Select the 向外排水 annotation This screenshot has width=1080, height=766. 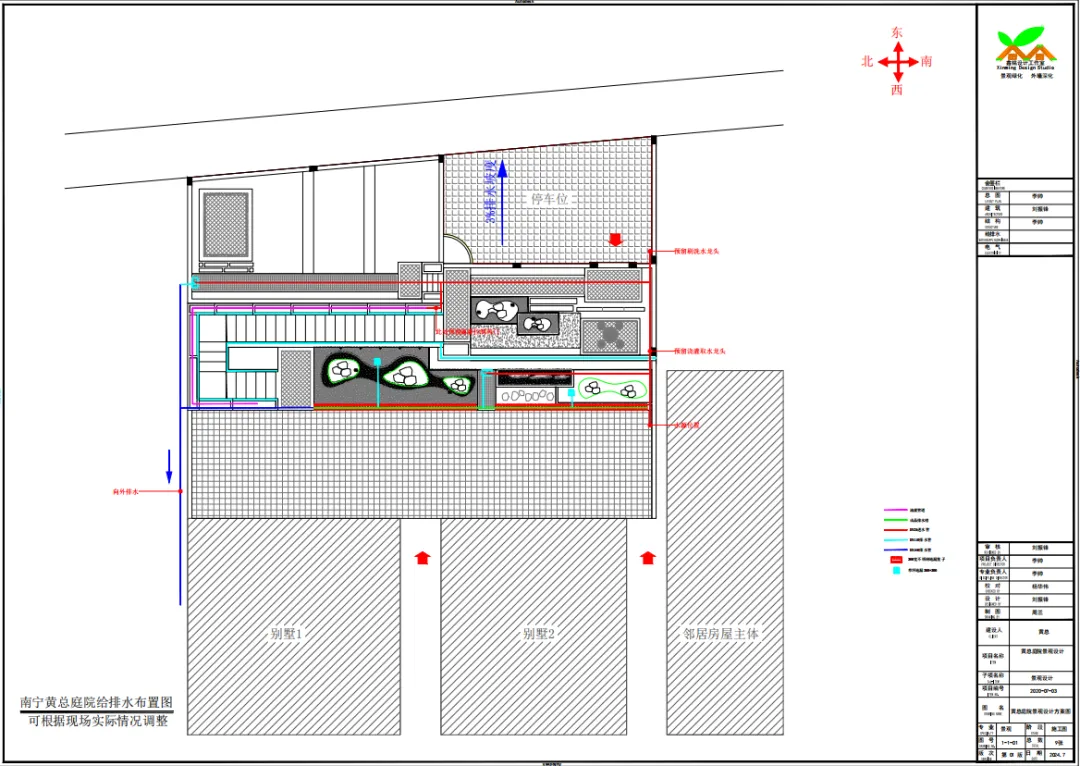click(125, 492)
